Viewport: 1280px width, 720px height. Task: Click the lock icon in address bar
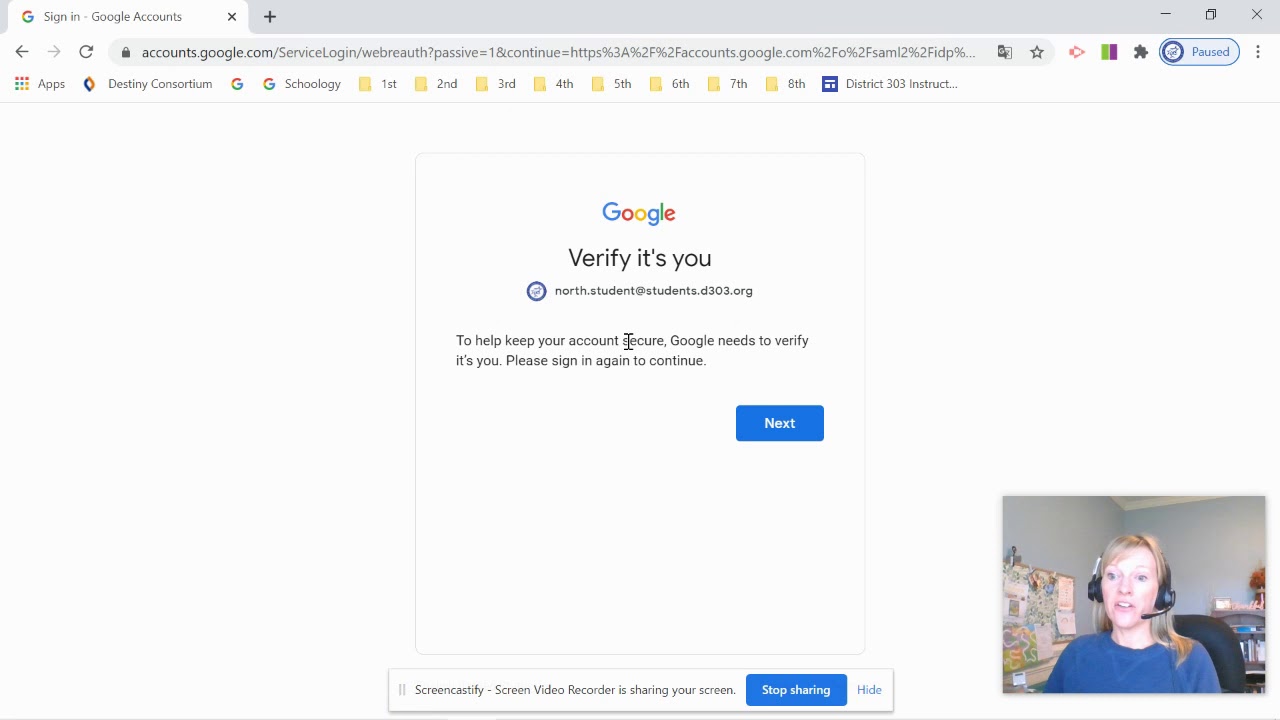126,52
